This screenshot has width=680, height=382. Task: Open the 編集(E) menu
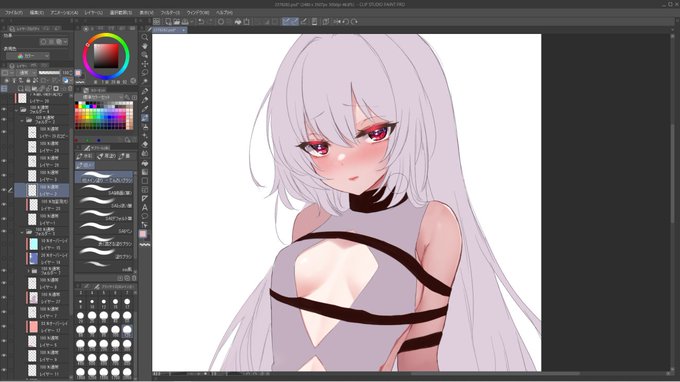click(x=36, y=13)
